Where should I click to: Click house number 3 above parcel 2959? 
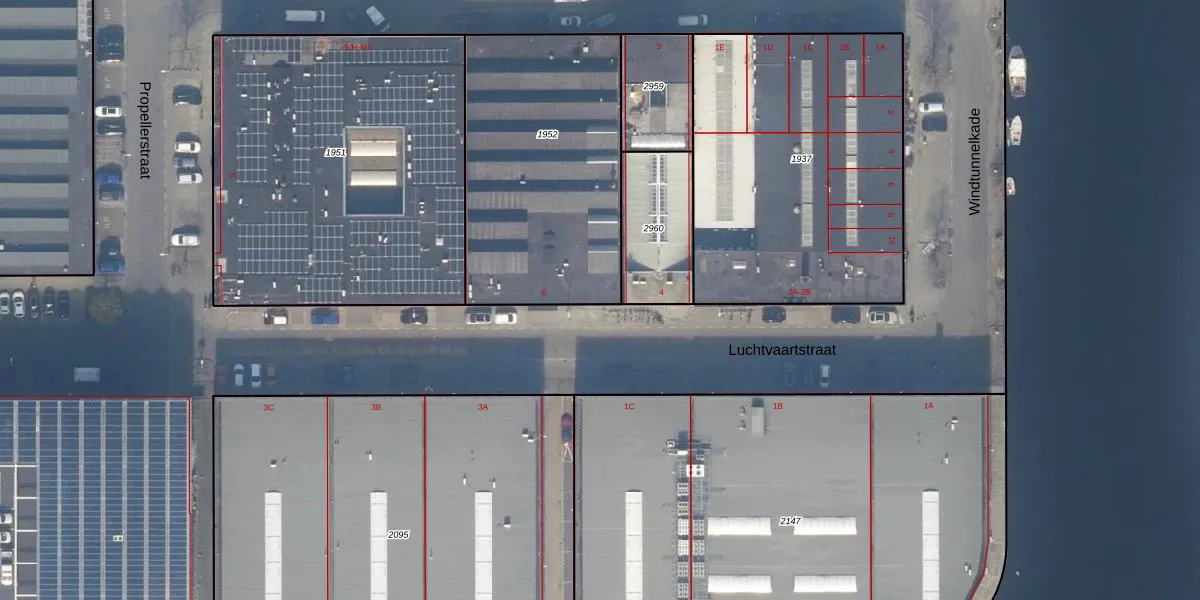[x=658, y=47]
